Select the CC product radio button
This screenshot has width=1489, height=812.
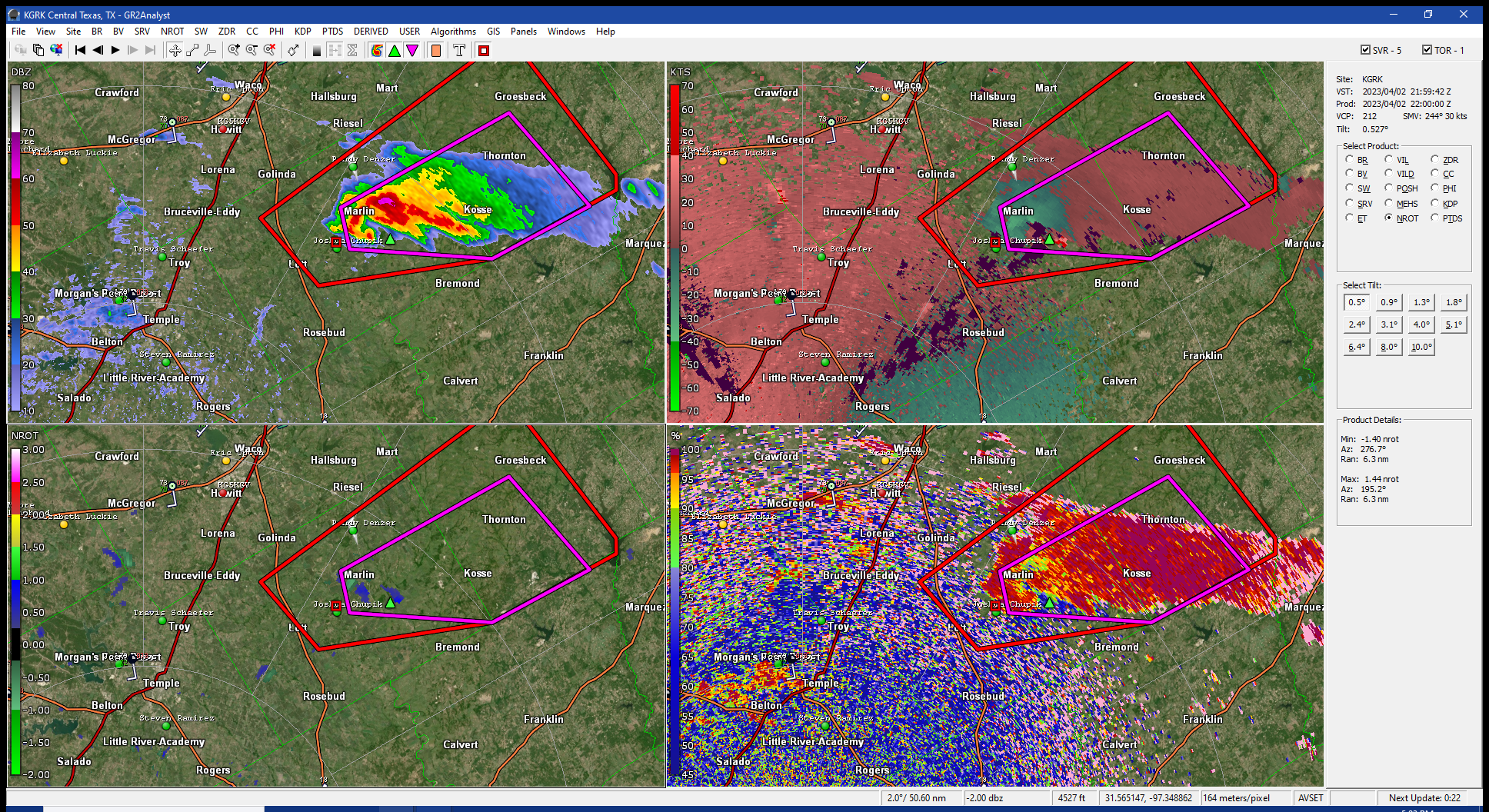click(x=1434, y=173)
